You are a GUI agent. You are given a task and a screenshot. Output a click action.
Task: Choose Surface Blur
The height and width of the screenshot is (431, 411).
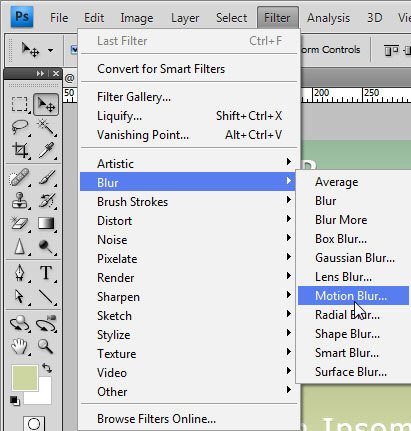(354, 372)
